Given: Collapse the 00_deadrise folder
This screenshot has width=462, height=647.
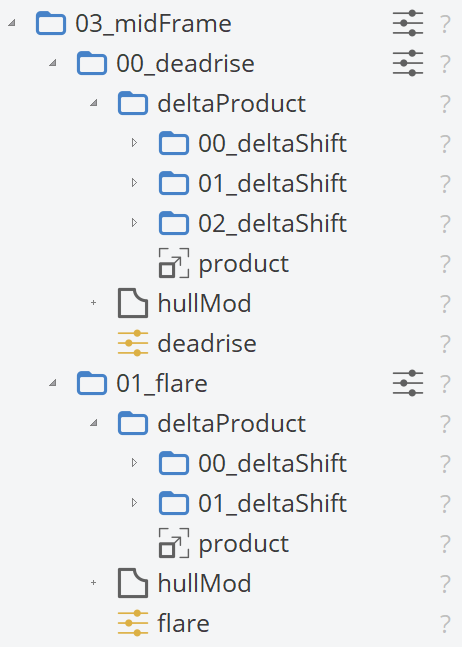Looking at the screenshot, I should (53, 63).
